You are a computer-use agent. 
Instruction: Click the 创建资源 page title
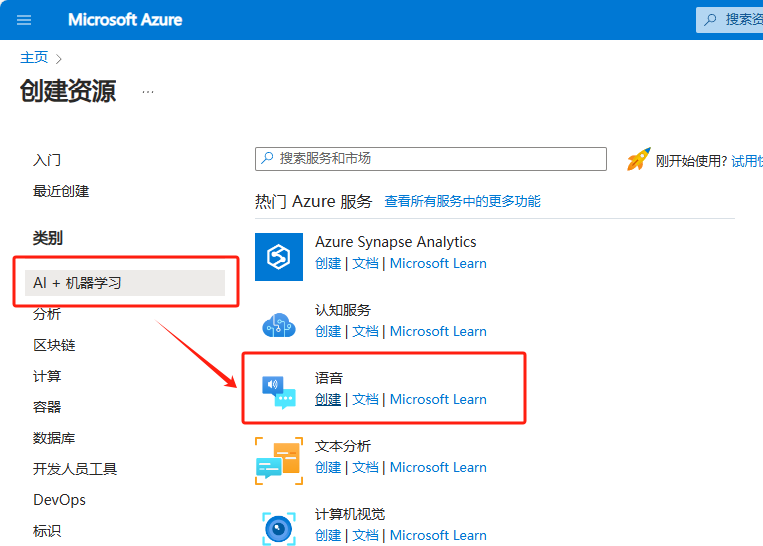[x=68, y=91]
